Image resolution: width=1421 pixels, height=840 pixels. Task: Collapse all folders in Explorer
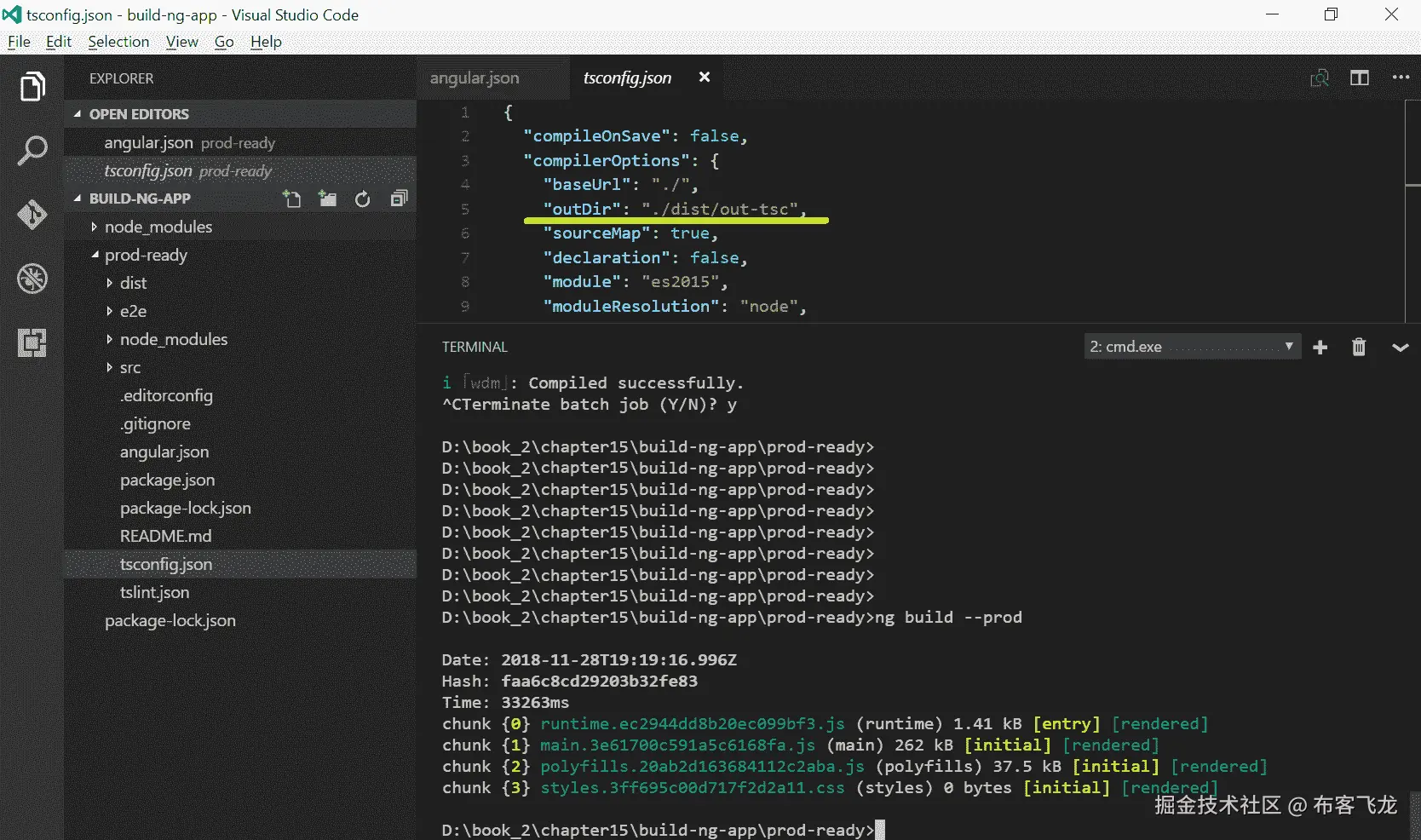(x=399, y=199)
